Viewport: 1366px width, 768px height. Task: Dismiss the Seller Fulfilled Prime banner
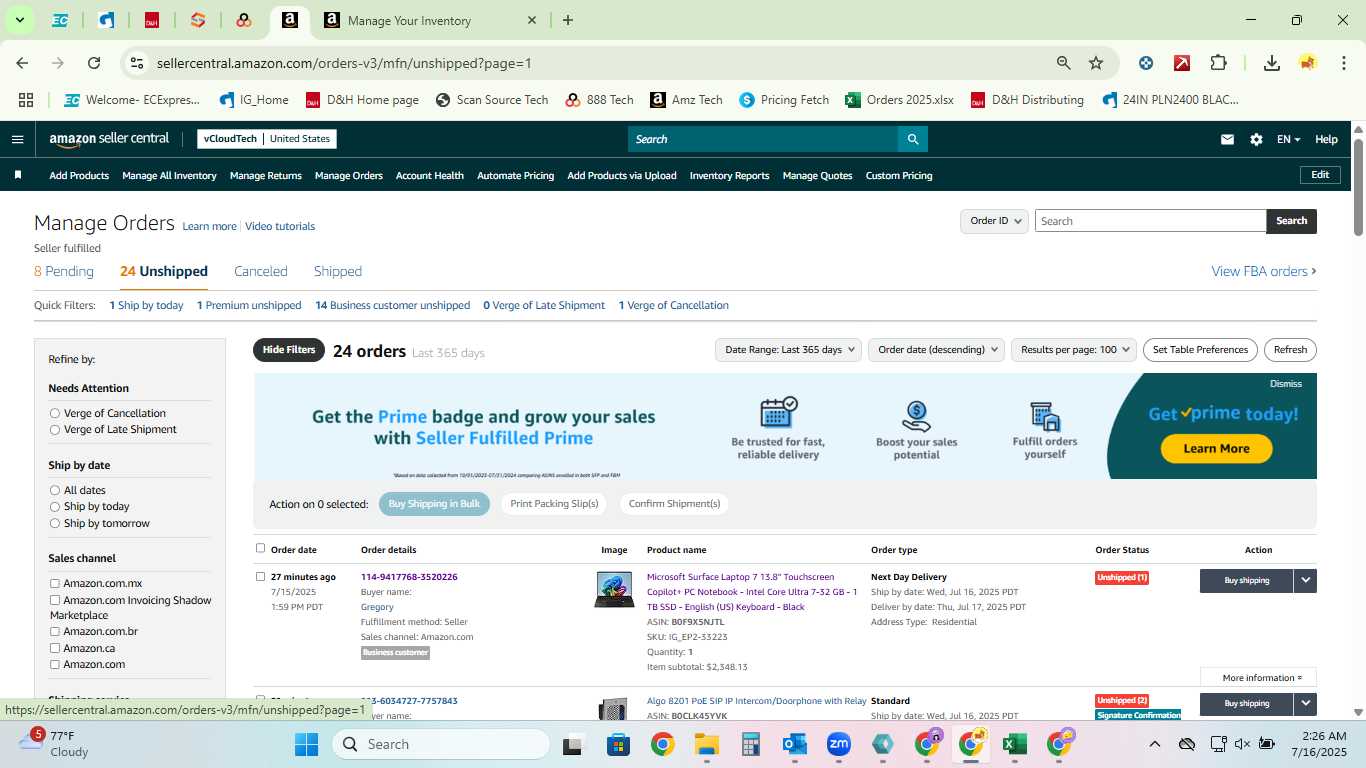(1286, 384)
